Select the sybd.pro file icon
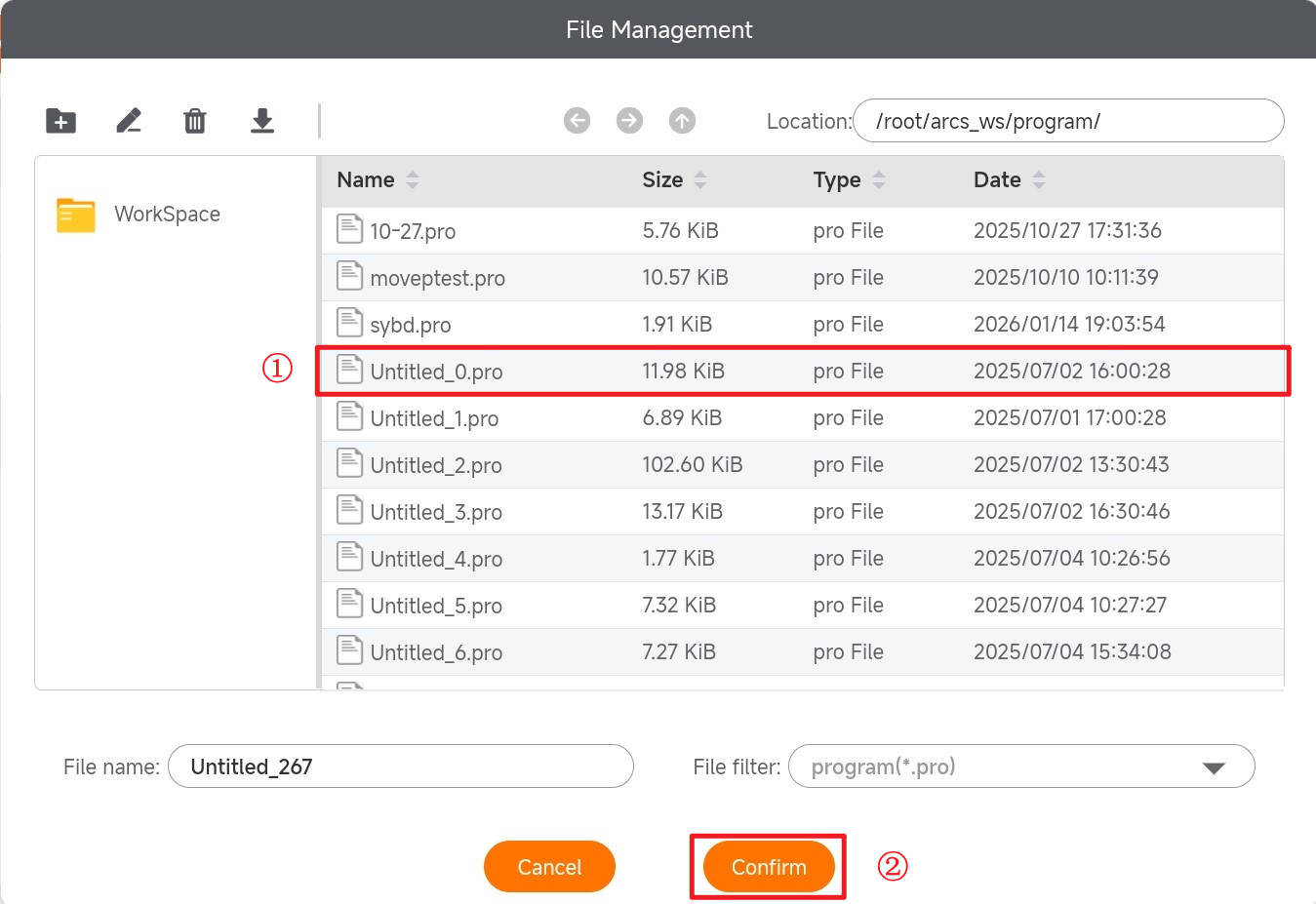This screenshot has height=904, width=1316. pyautogui.click(x=349, y=323)
